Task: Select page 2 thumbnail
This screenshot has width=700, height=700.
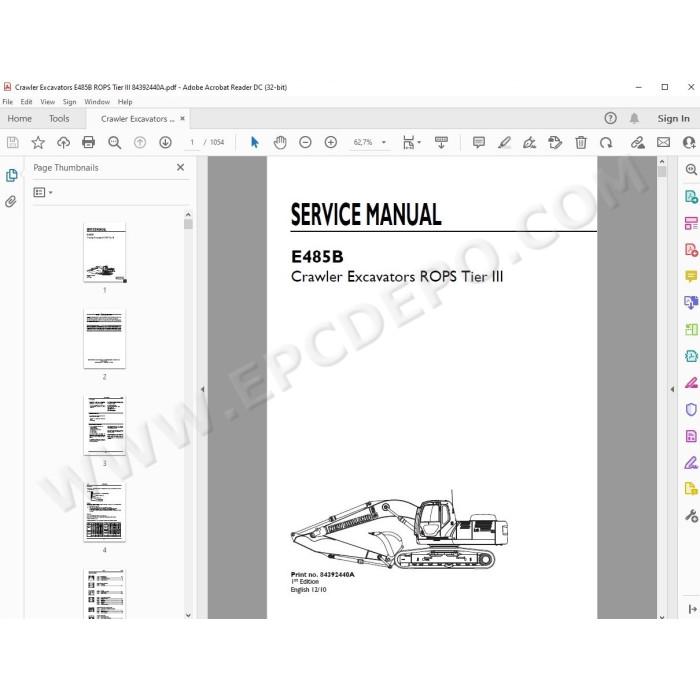Action: pyautogui.click(x=104, y=338)
